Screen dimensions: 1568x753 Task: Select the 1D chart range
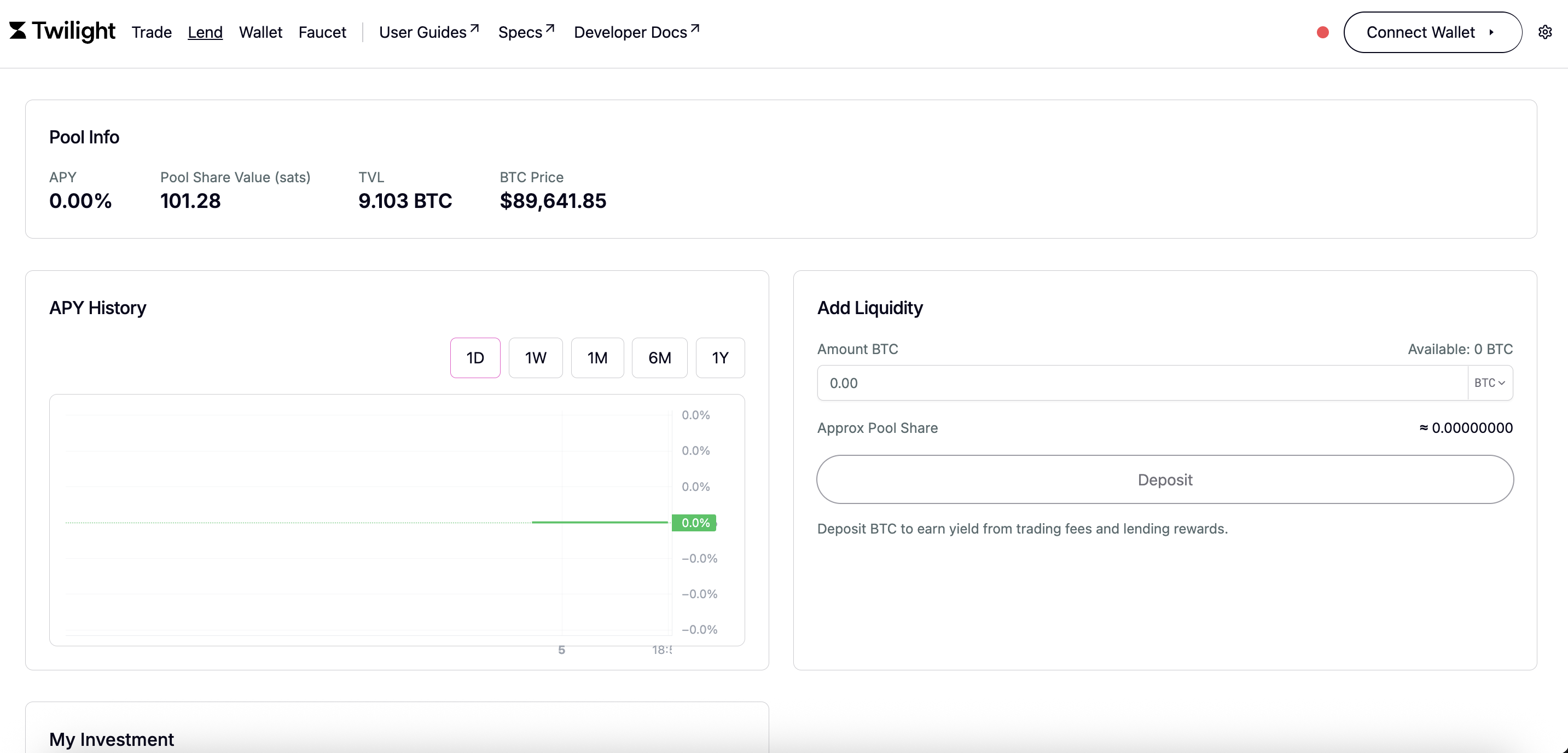coord(475,357)
